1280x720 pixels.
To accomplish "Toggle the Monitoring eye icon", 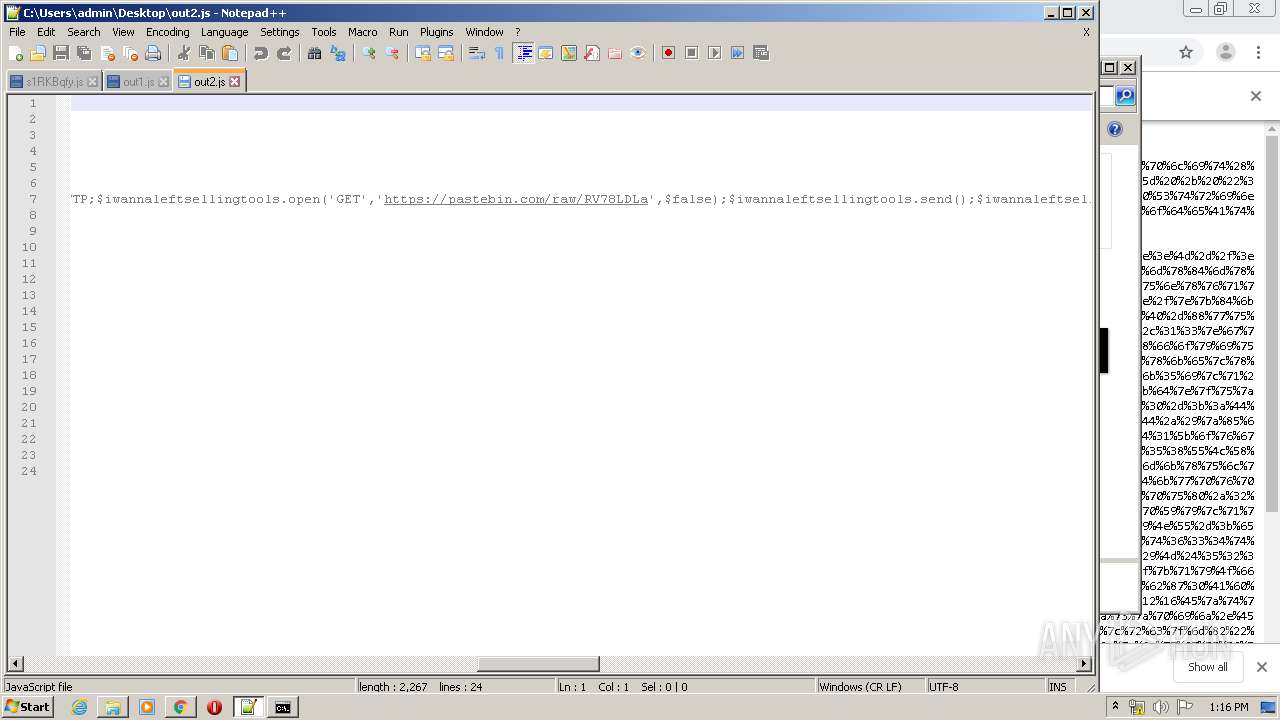I will pos(638,53).
